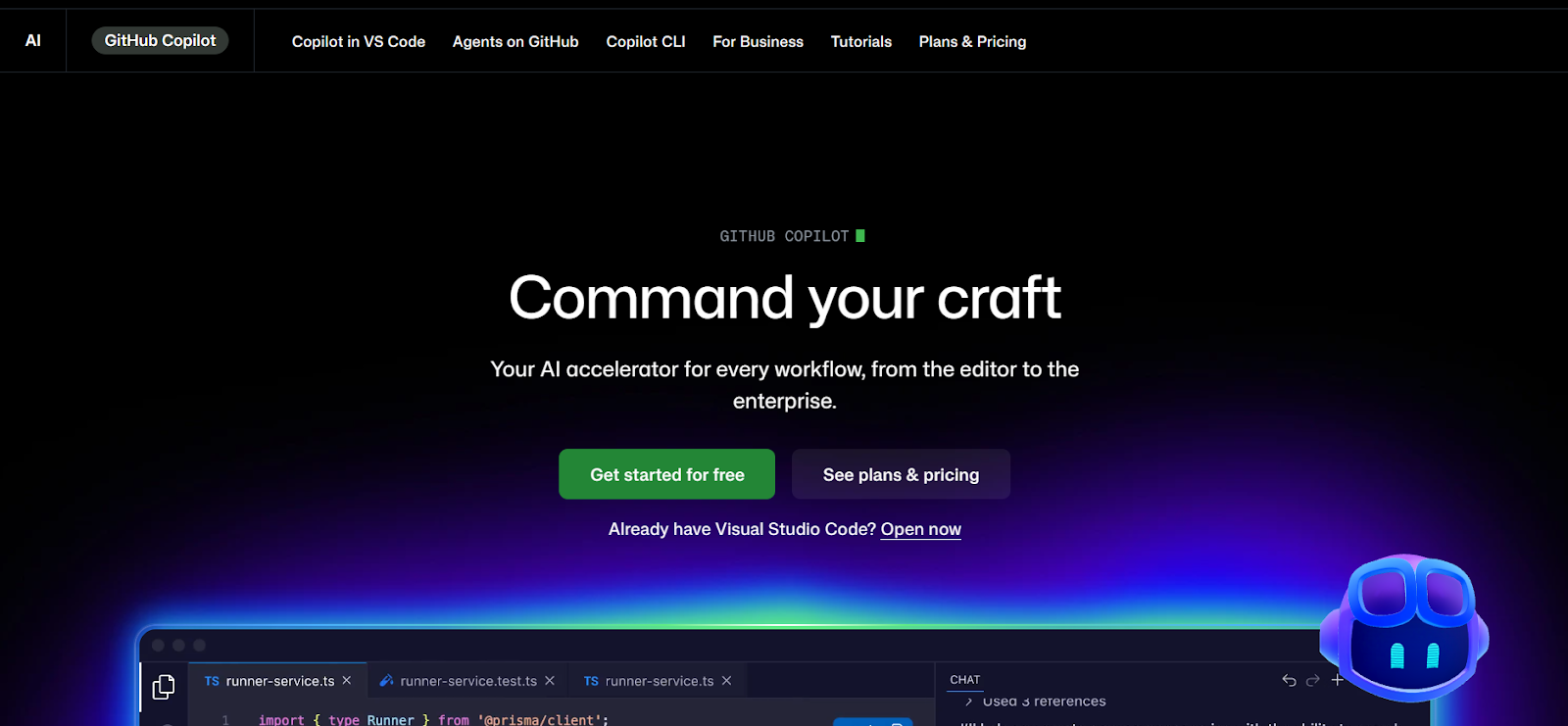Image resolution: width=1568 pixels, height=726 pixels.
Task: Select 'For Business' in the top navigation
Action: point(759,41)
